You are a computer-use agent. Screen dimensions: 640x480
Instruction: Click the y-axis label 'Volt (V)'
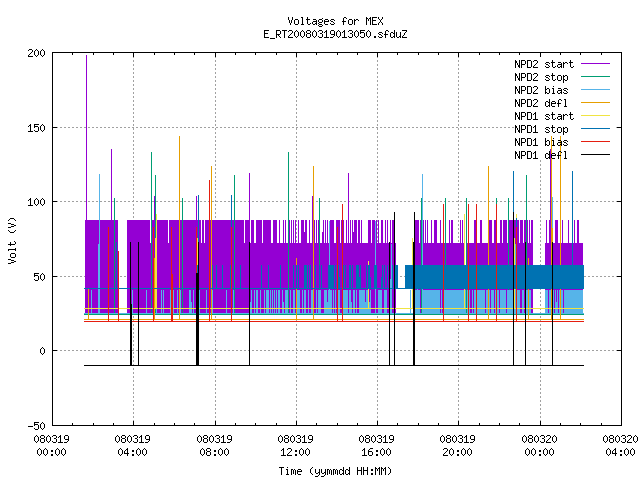click(x=12, y=240)
